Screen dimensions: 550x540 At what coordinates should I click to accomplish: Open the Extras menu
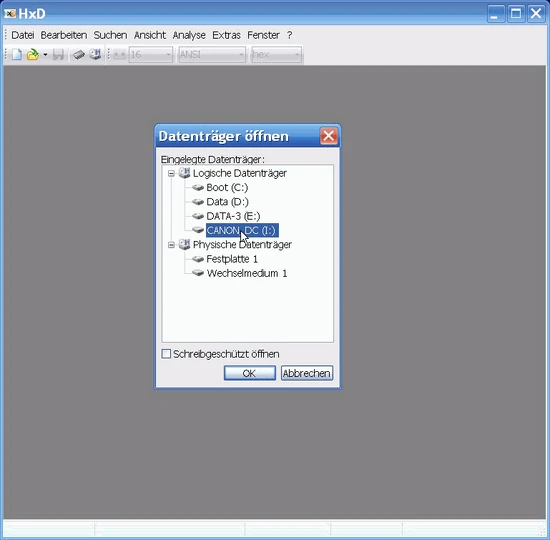(x=227, y=35)
